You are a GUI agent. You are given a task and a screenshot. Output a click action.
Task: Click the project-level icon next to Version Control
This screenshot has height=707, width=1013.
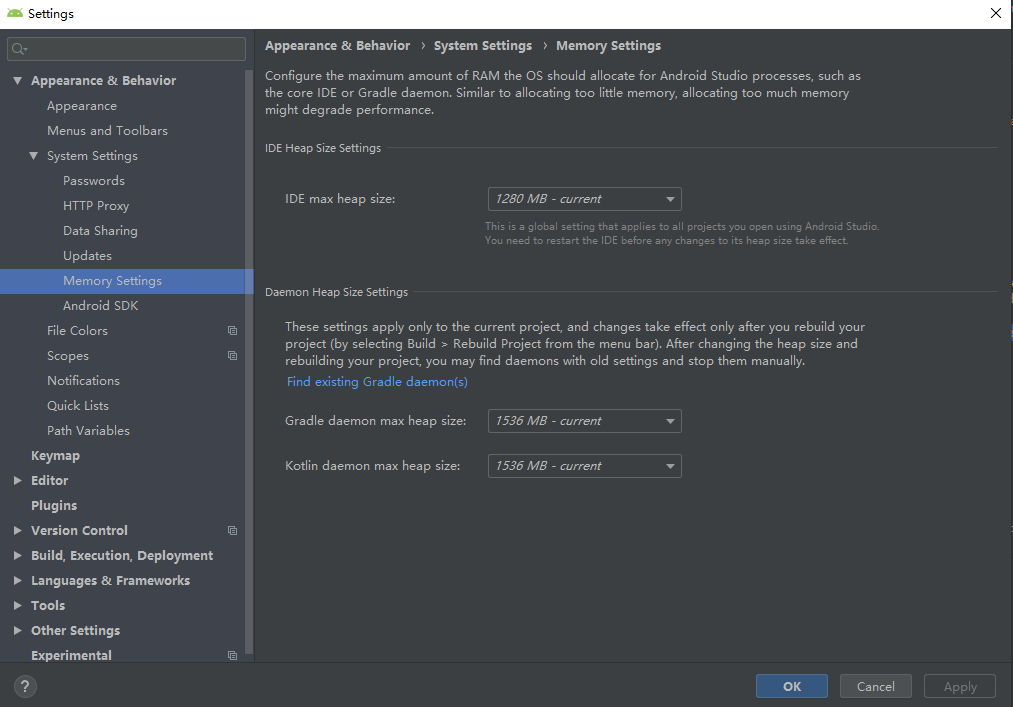click(233, 531)
